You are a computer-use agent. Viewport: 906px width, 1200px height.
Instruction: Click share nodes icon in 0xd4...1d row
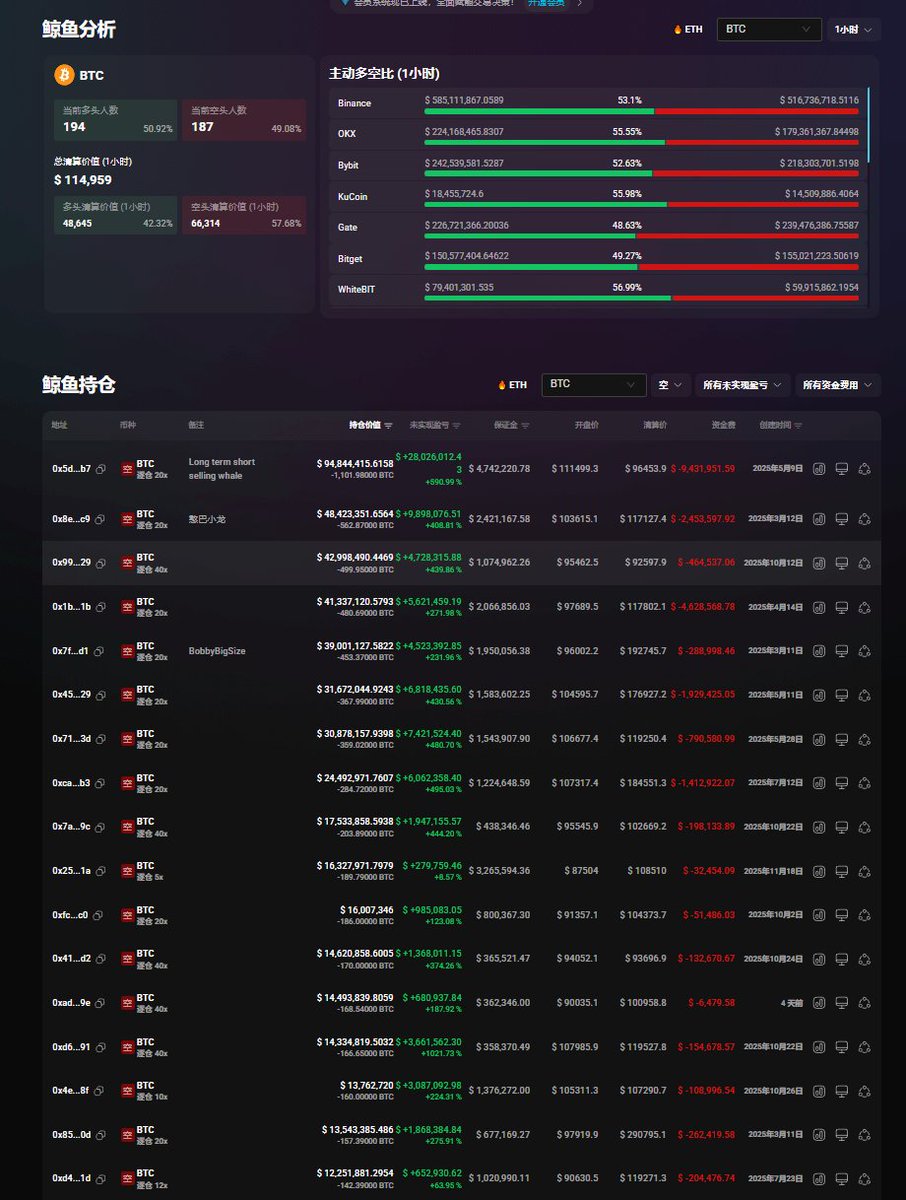click(864, 1179)
